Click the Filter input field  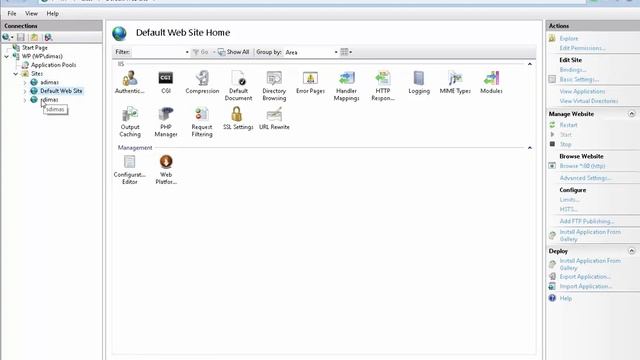(x=160, y=52)
